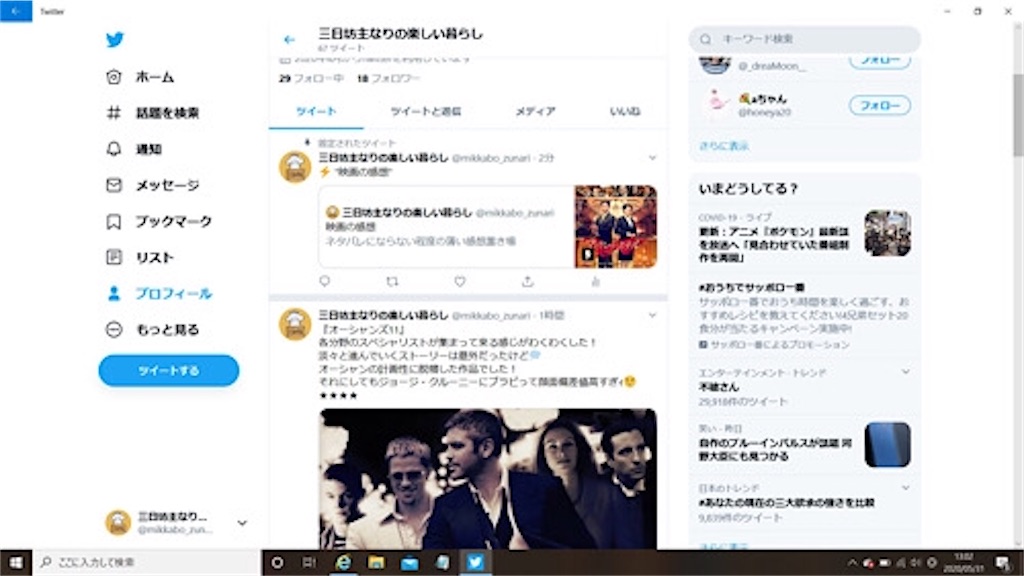Image resolution: width=1024 pixels, height=576 pixels.
Task: Switch to ツイートと返信 tab
Action: click(x=426, y=112)
